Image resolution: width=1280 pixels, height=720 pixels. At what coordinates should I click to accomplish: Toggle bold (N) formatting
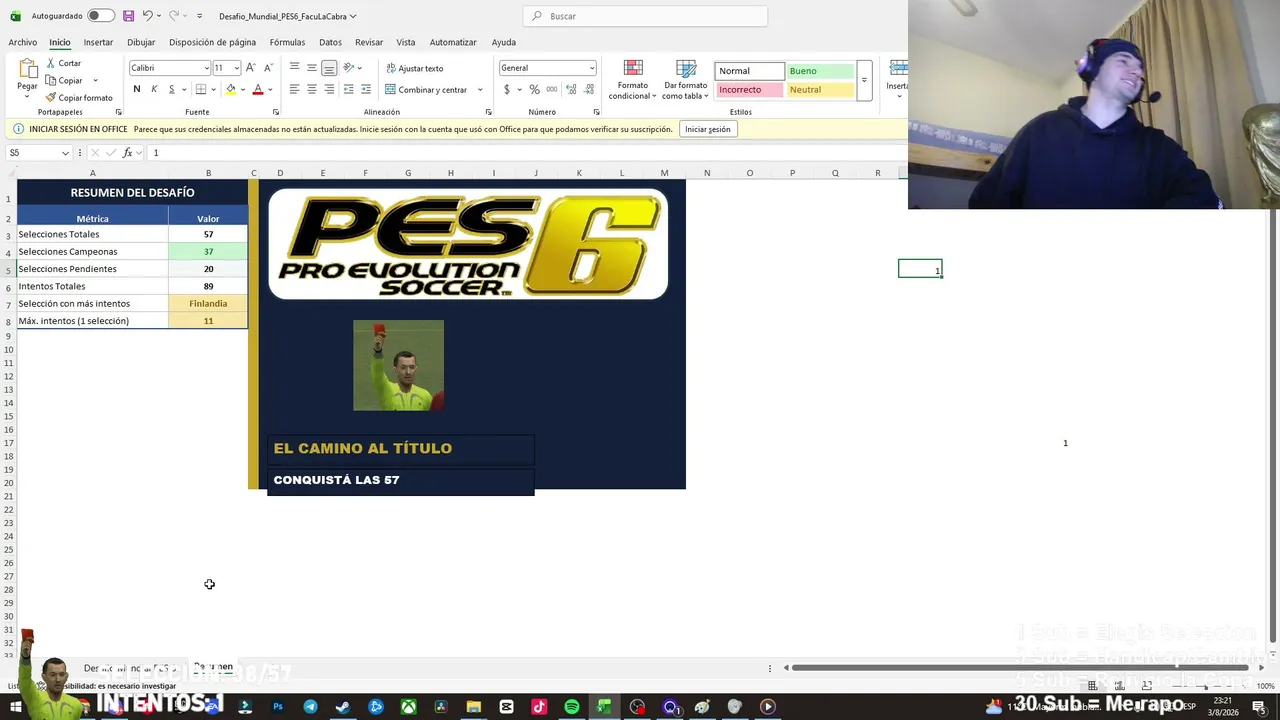point(137,89)
